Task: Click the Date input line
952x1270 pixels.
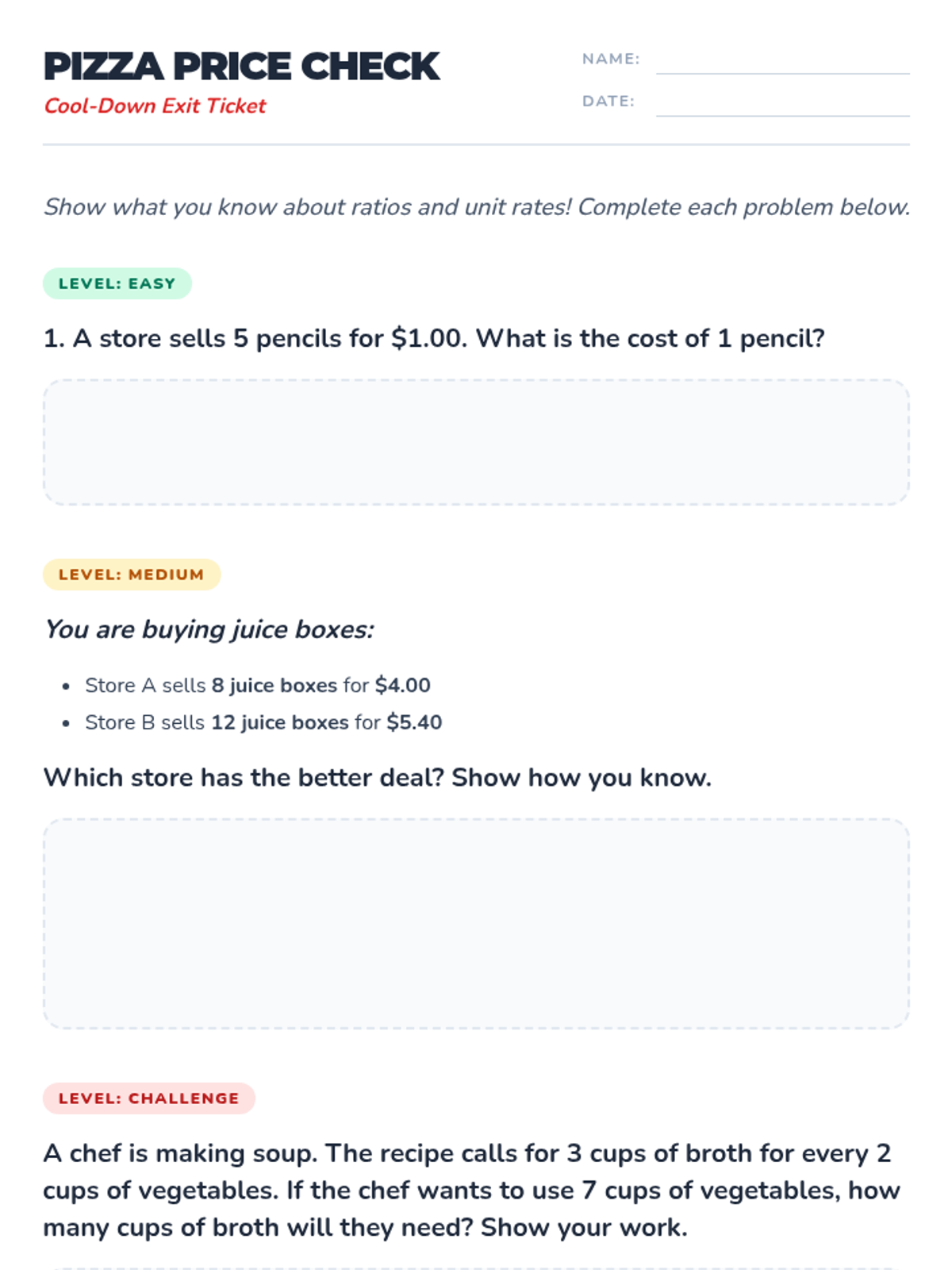Action: [x=782, y=104]
